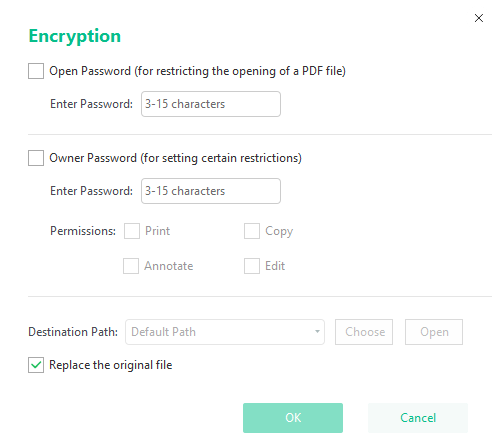Close the Encryption dialog with the X icon
The image size is (492, 447).
coord(479,18)
